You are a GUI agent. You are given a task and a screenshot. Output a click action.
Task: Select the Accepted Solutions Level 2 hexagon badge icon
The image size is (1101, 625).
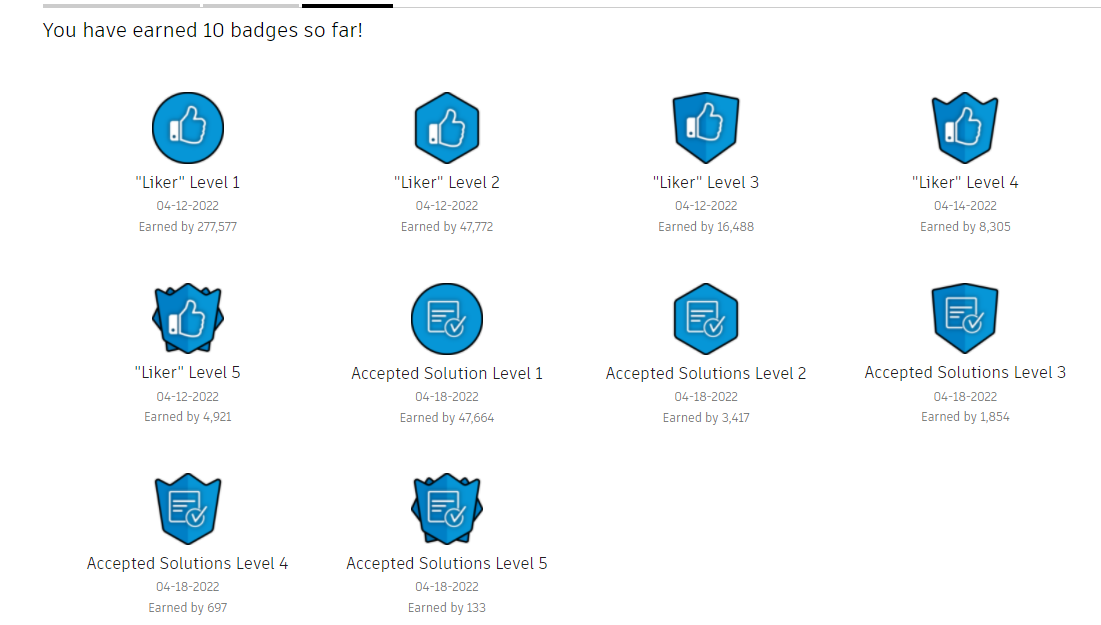[706, 318]
